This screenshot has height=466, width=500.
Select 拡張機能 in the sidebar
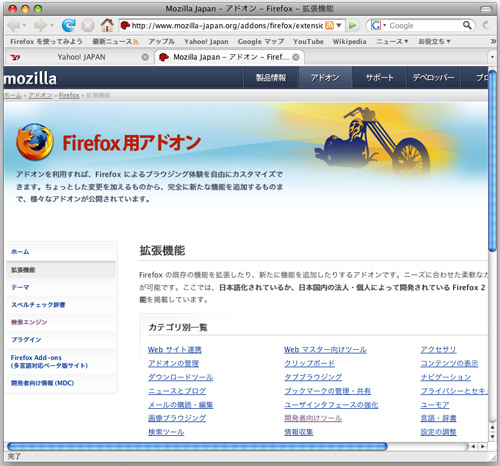click(x=23, y=270)
